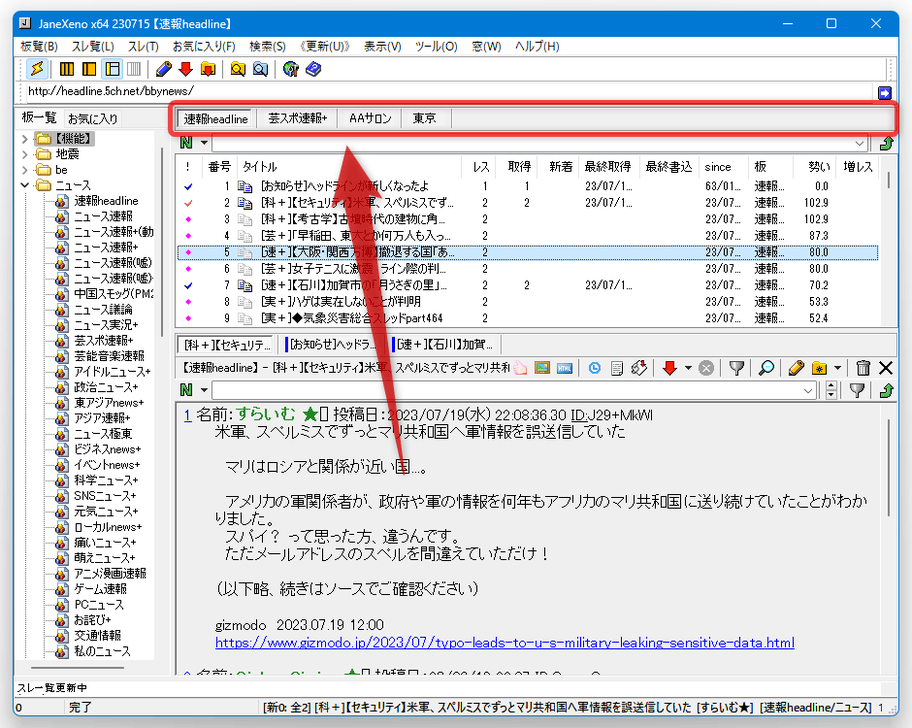Click the green up-arrow icon beside the board filter
912x728 pixels.
pos(886,143)
